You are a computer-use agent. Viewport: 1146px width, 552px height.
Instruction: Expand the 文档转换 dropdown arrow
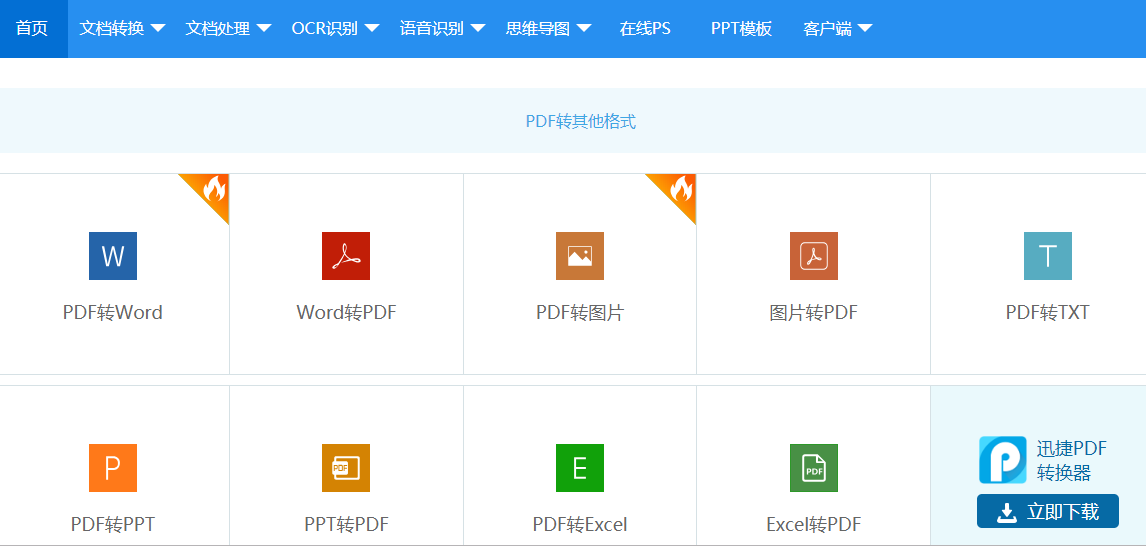click(157, 29)
